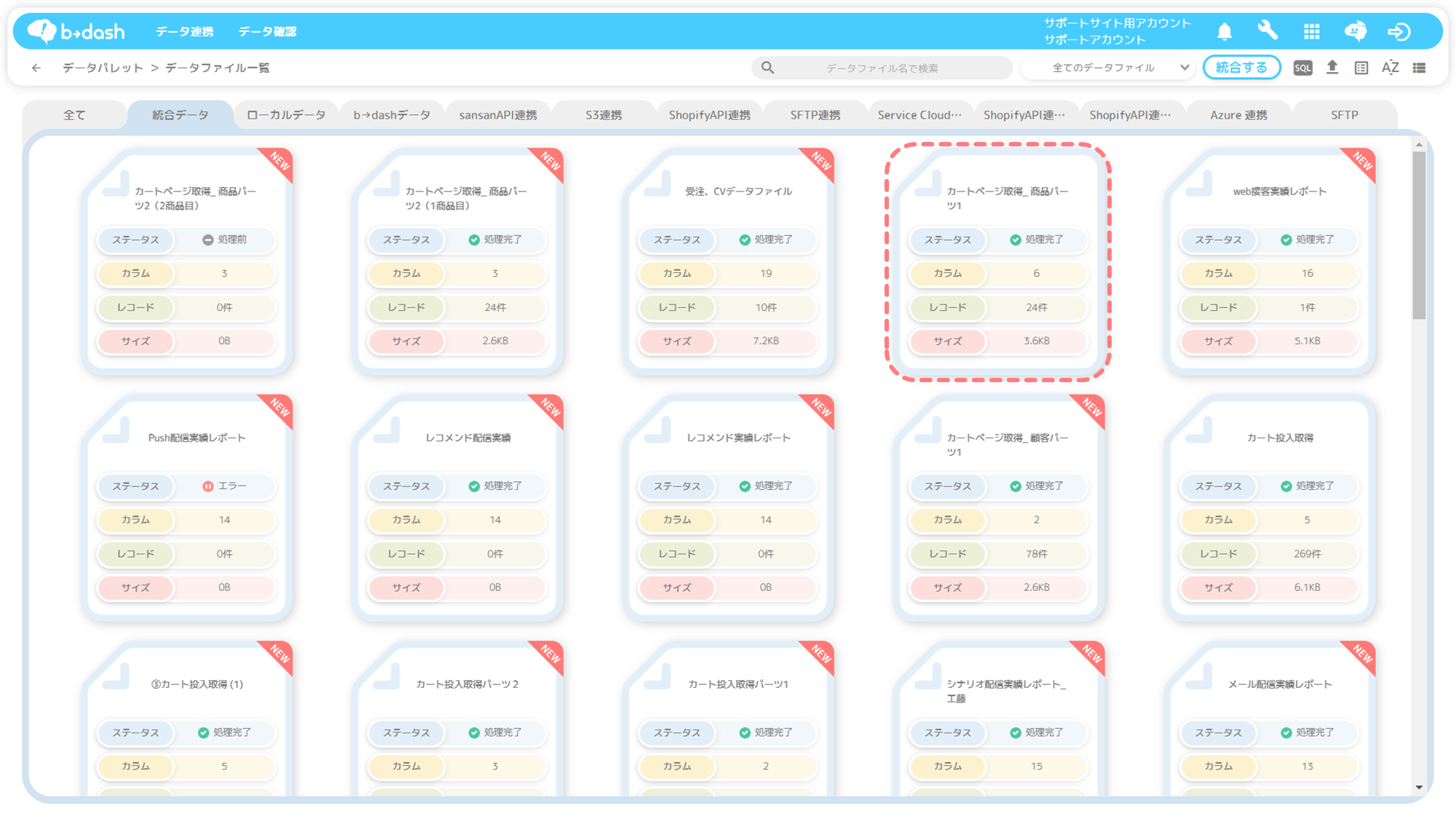Open the データ確認 menu
This screenshot has height=819, width=1456.
tap(267, 31)
